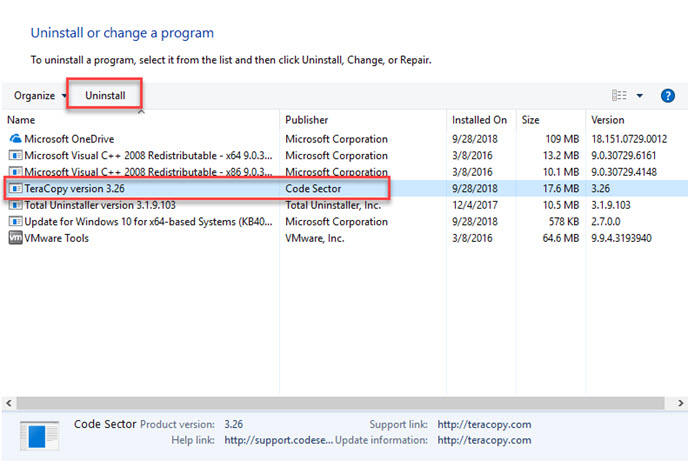Image resolution: width=688 pixels, height=461 pixels.
Task: Click the horizontal scrollbar thumb
Action: (x=340, y=403)
